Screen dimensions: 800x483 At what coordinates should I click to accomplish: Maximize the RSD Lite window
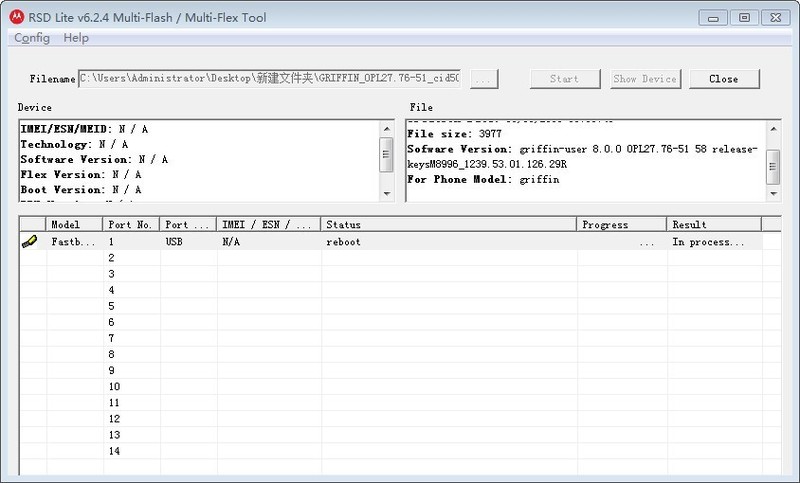click(744, 18)
